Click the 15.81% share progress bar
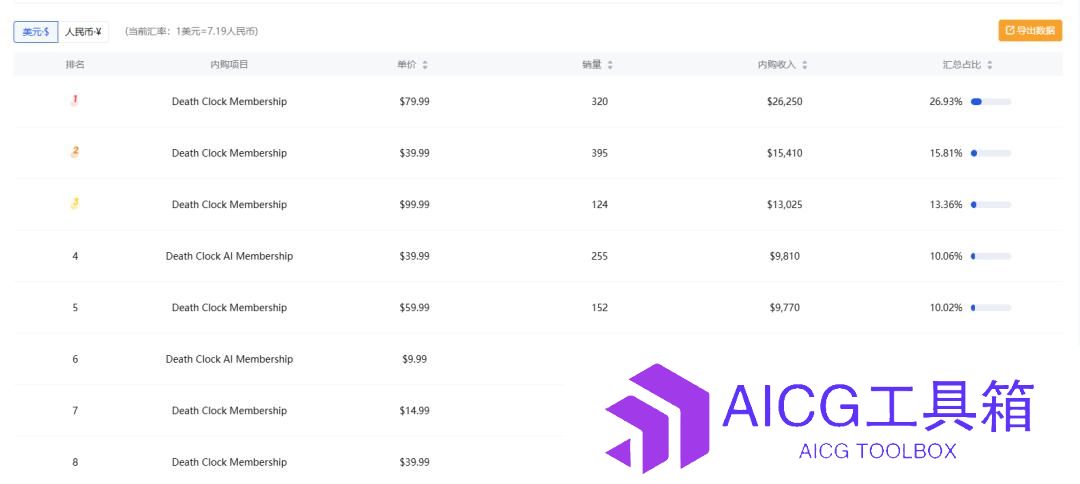 (x=990, y=154)
